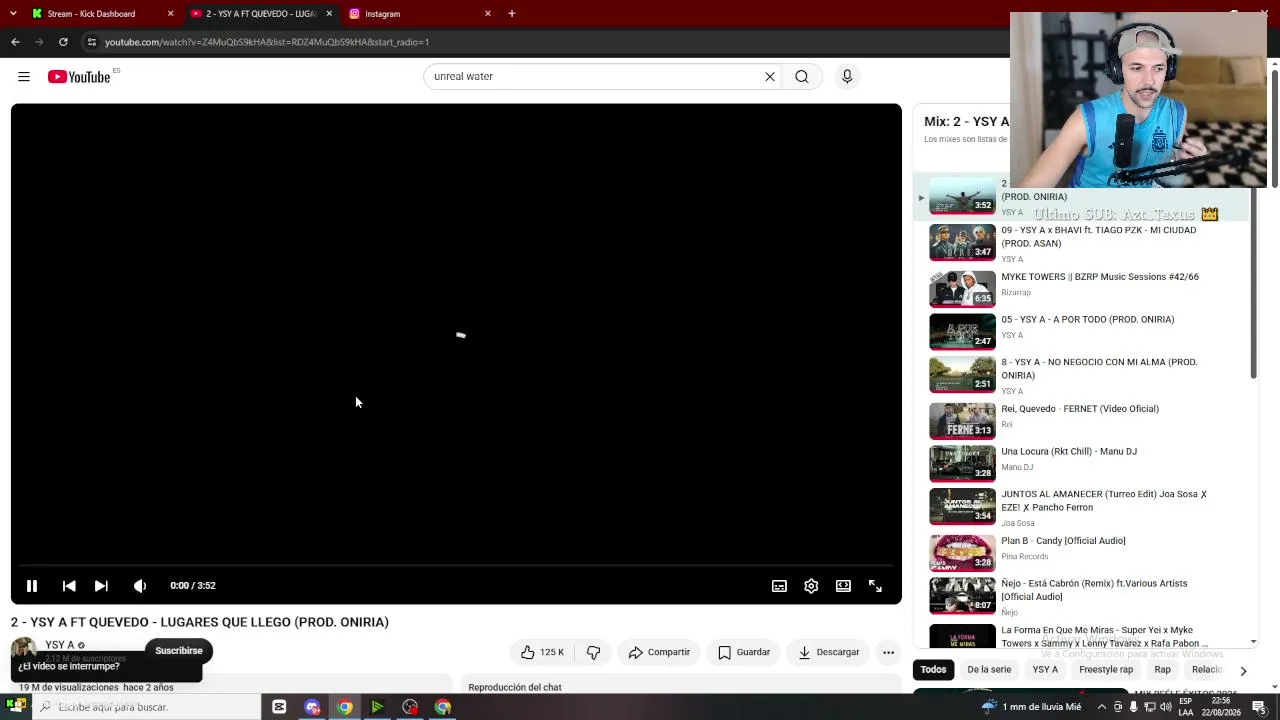Open the green play-arrow app in the taskbar
Viewport: 1280px width, 720px height.
coord(377,707)
